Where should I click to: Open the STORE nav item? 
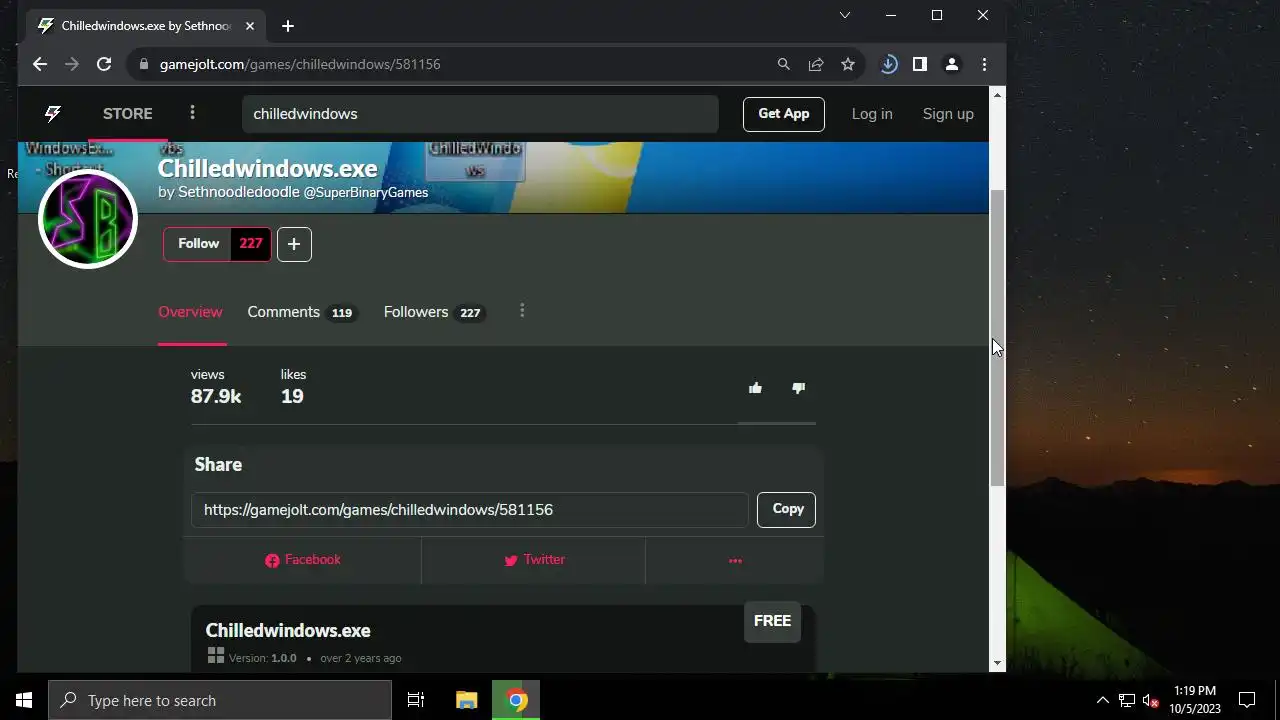128,114
